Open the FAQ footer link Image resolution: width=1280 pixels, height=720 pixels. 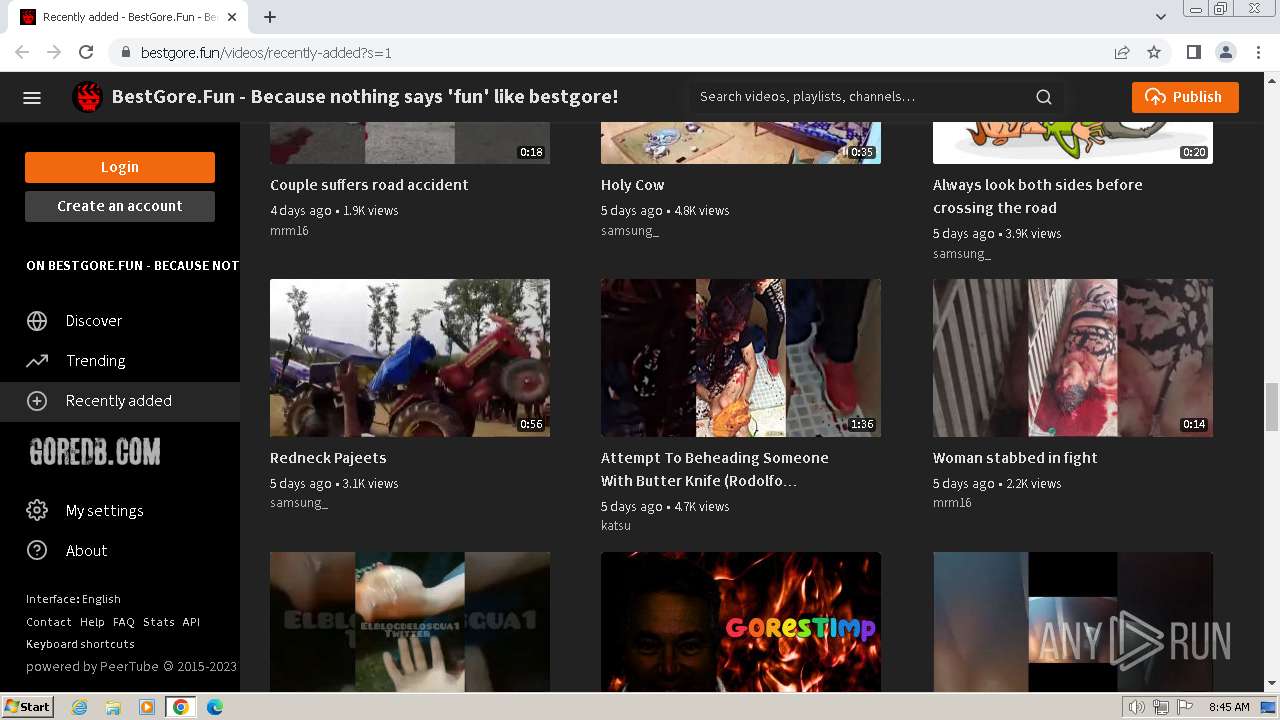click(x=124, y=622)
